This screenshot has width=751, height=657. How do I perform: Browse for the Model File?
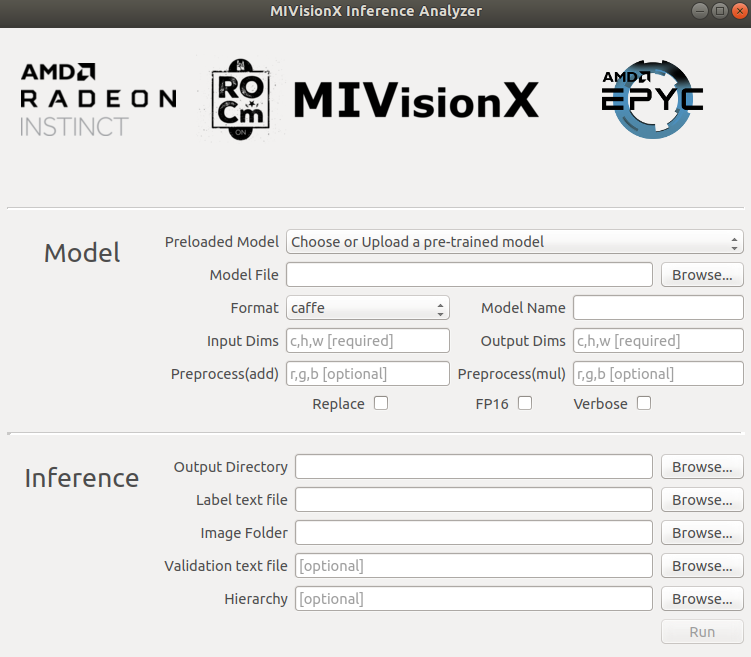click(x=702, y=275)
